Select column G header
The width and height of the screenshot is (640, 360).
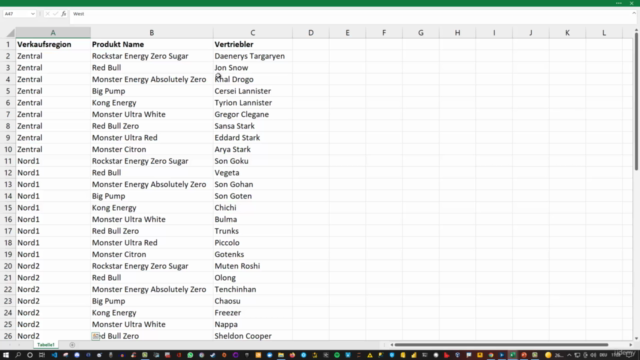(421, 33)
